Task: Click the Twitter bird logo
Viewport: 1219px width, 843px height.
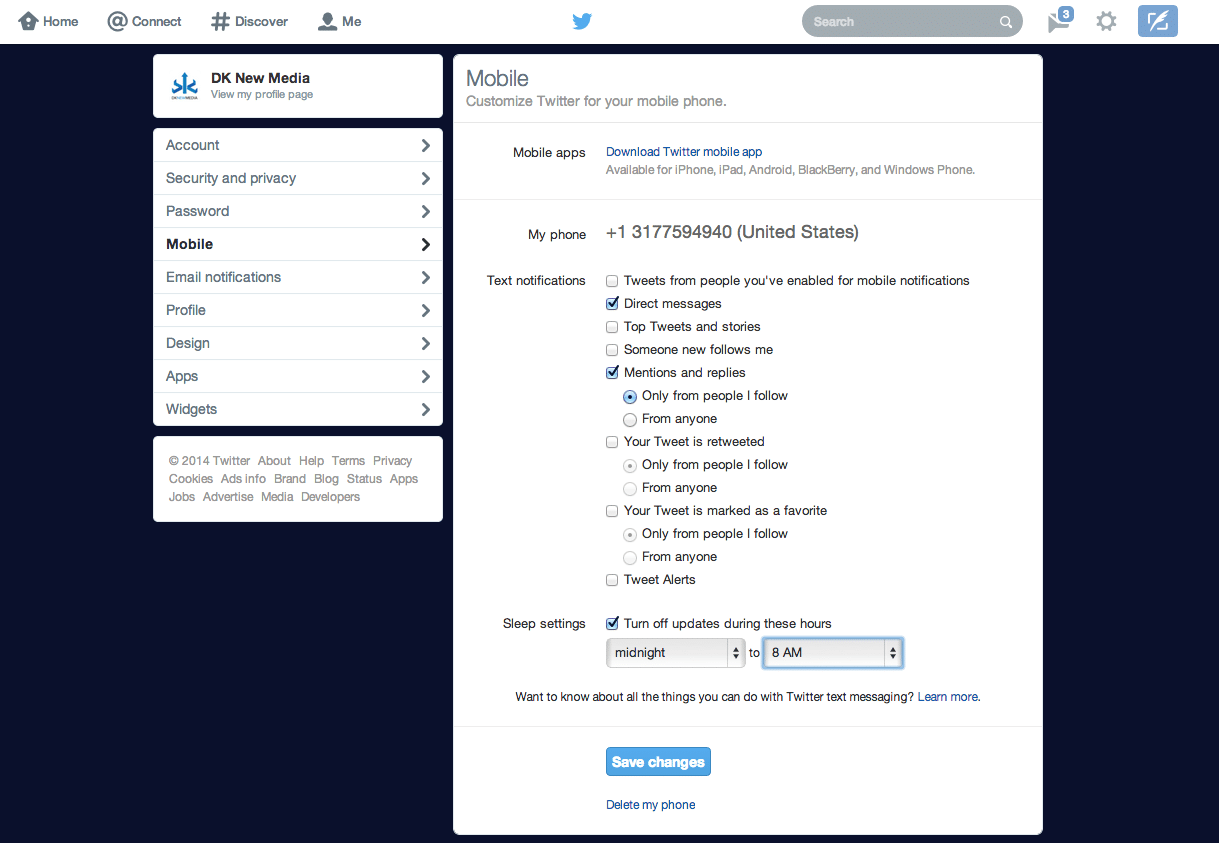Action: 582,21
